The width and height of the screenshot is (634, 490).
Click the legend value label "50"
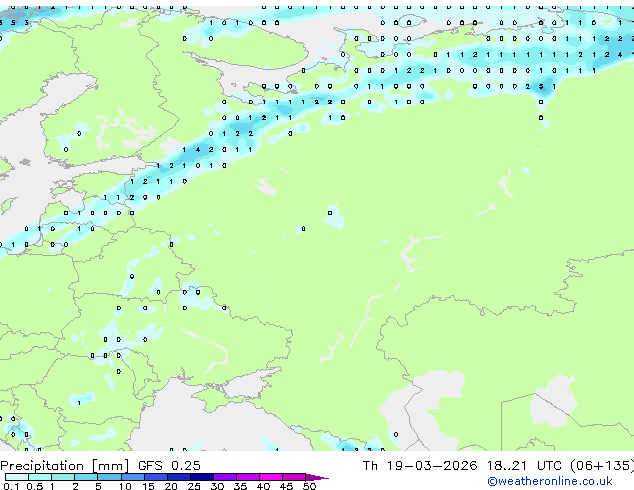click(x=309, y=486)
